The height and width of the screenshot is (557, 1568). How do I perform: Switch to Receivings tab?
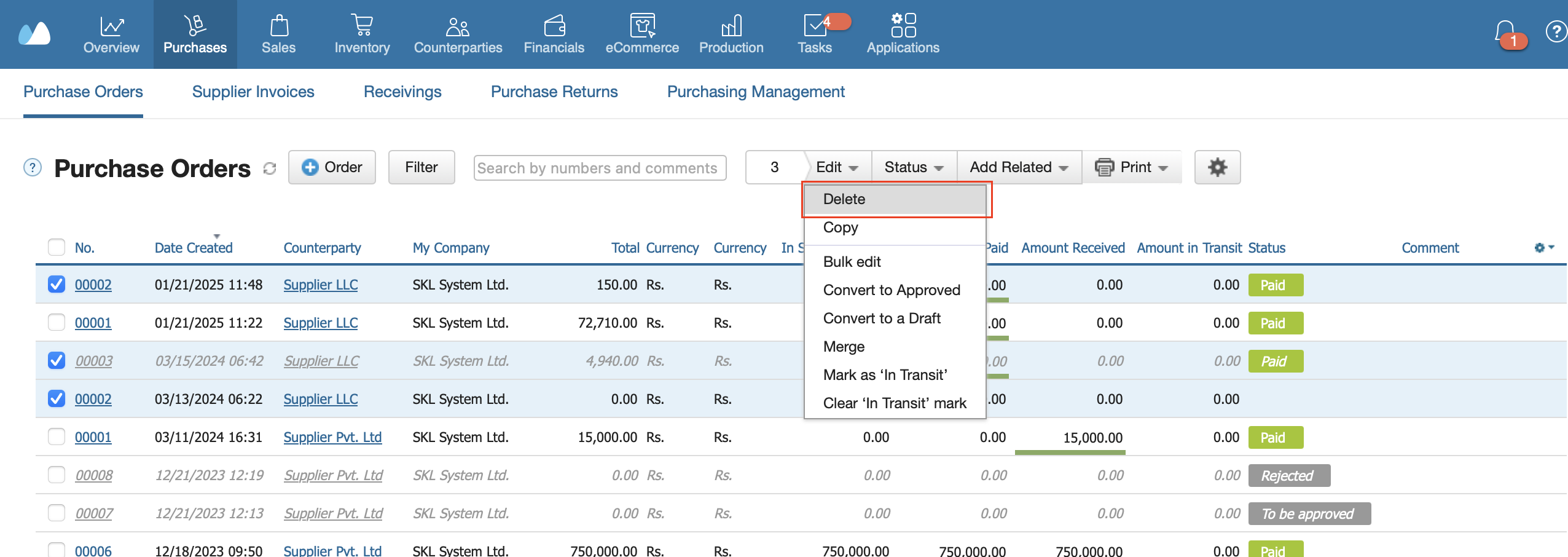click(402, 92)
